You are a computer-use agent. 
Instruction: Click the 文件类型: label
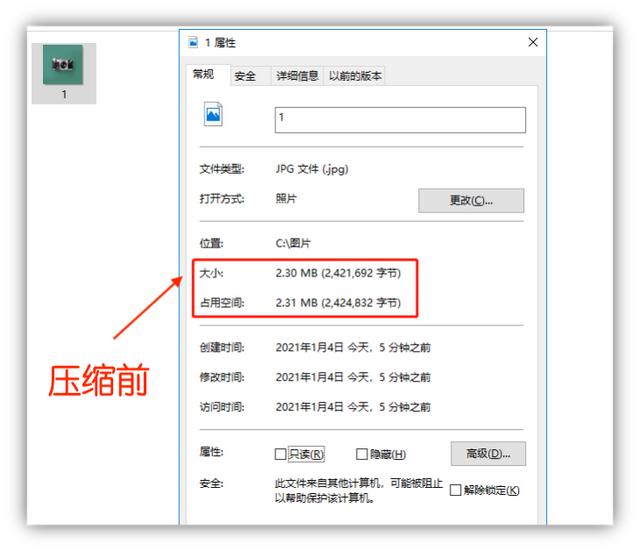tap(222, 169)
